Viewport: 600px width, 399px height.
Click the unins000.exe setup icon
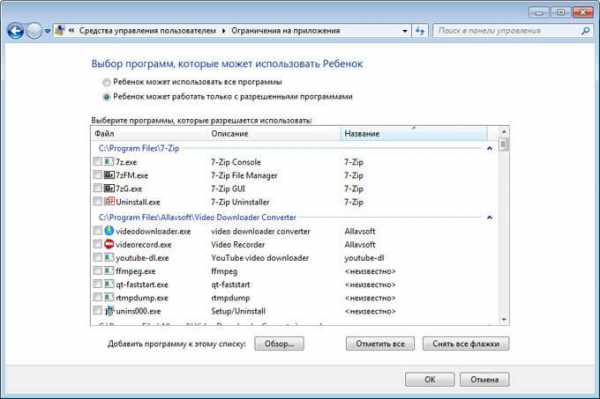[x=109, y=311]
